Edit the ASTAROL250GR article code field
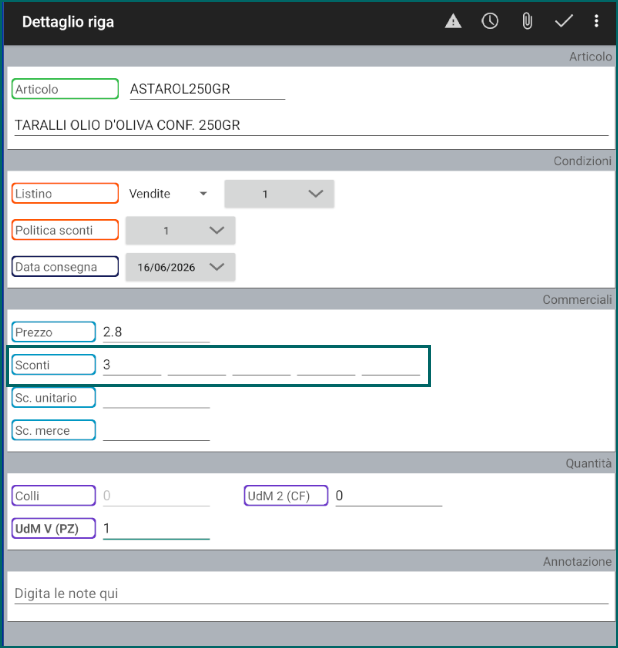 207,89
